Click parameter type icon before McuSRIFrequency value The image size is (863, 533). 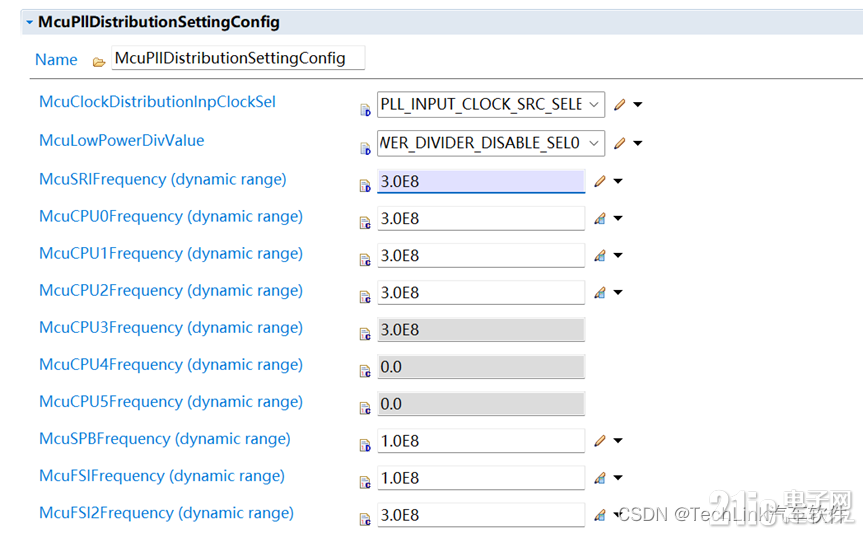pyautogui.click(x=365, y=186)
